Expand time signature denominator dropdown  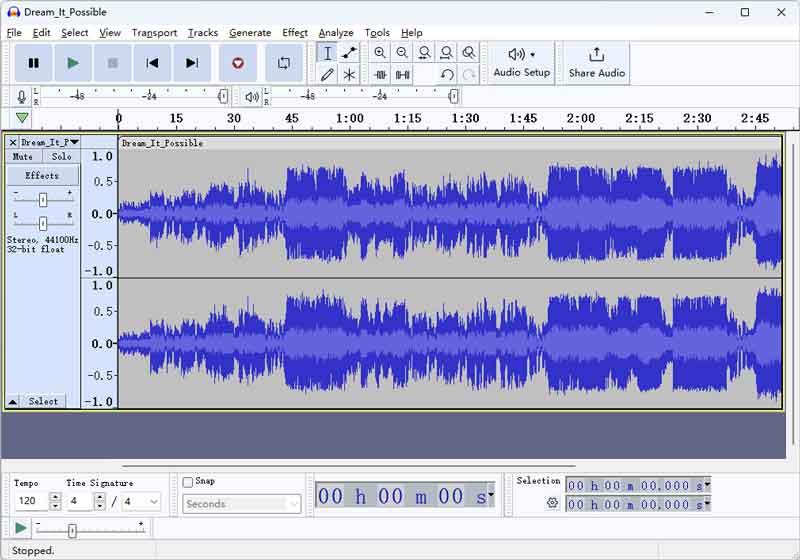point(153,502)
